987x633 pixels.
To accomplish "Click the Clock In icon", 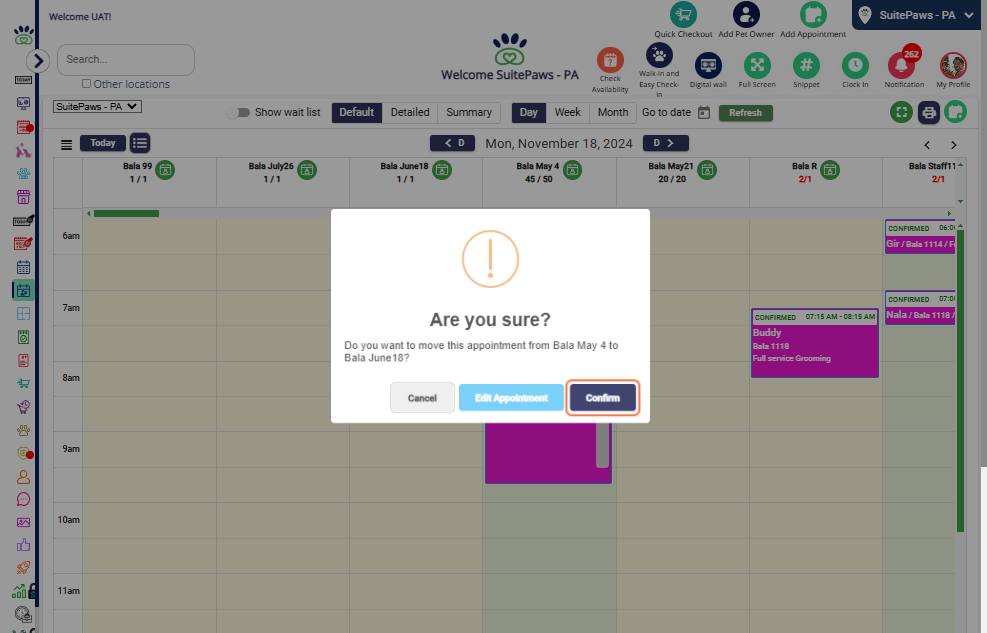I will tap(855, 65).
